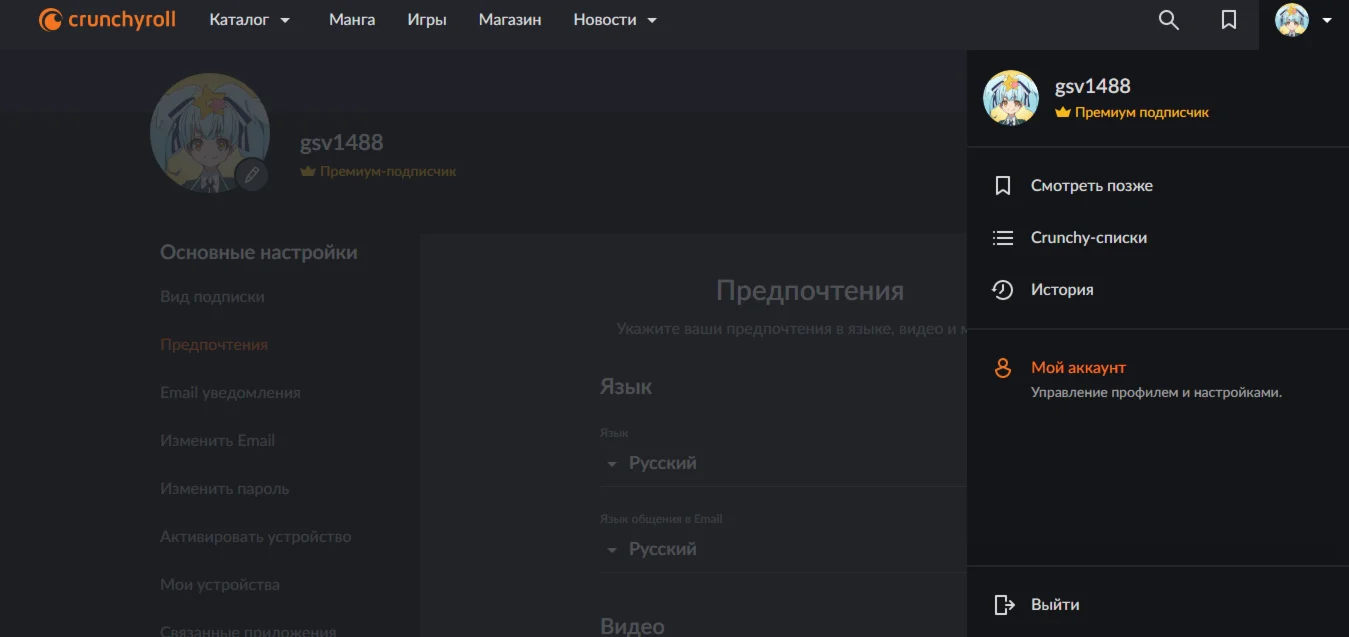
Task: Expand the Новости dropdown menu
Action: [615, 20]
